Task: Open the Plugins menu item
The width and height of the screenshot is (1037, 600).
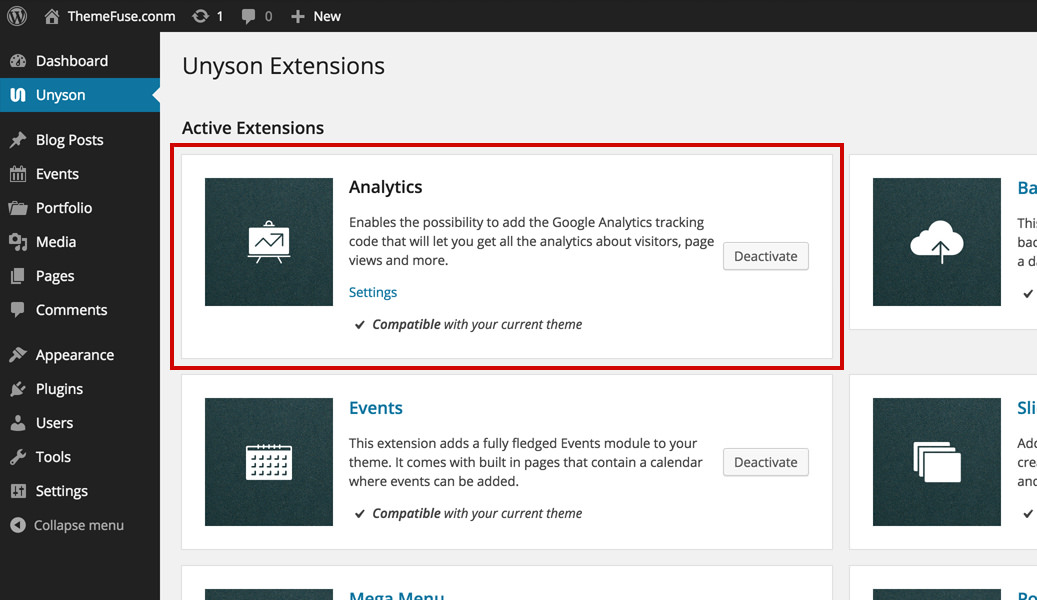Action: [79, 389]
